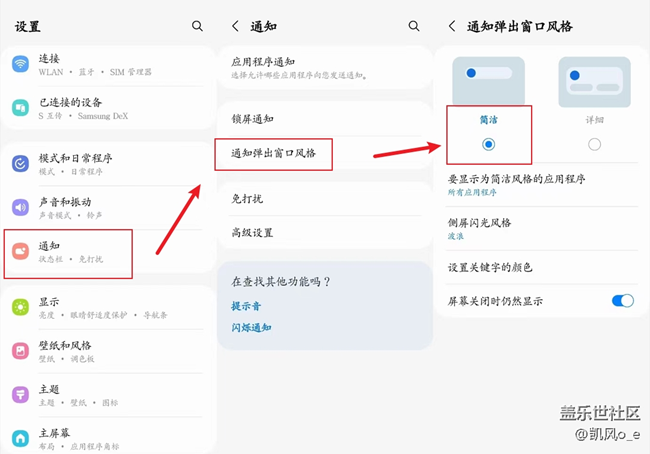Tap the 模式和日常程序 checkmark icon
Screen dimensions: 650x454
coord(20,164)
